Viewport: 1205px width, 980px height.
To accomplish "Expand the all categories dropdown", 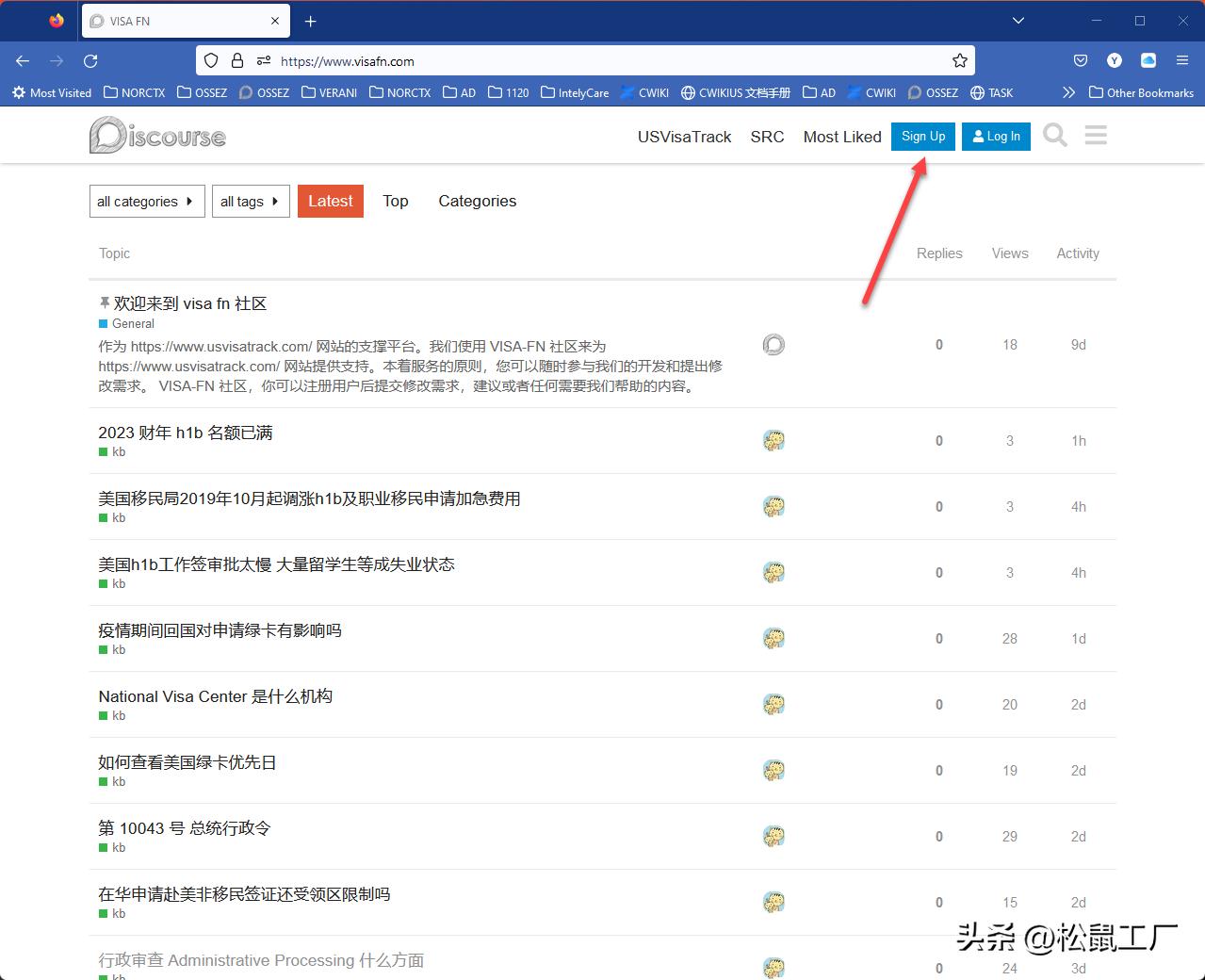I will 146,201.
